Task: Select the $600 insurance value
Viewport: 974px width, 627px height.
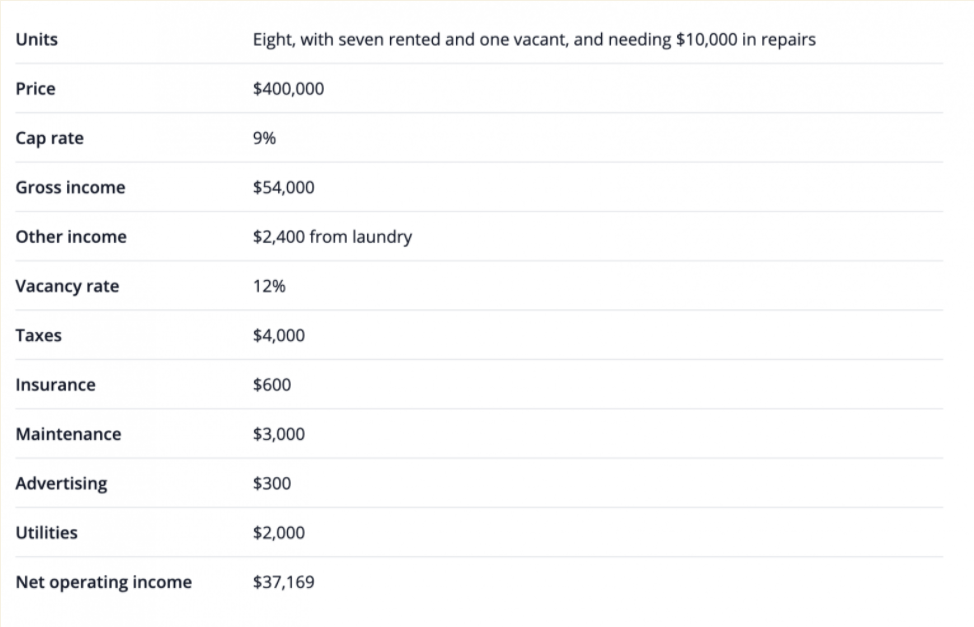Action: tap(272, 385)
